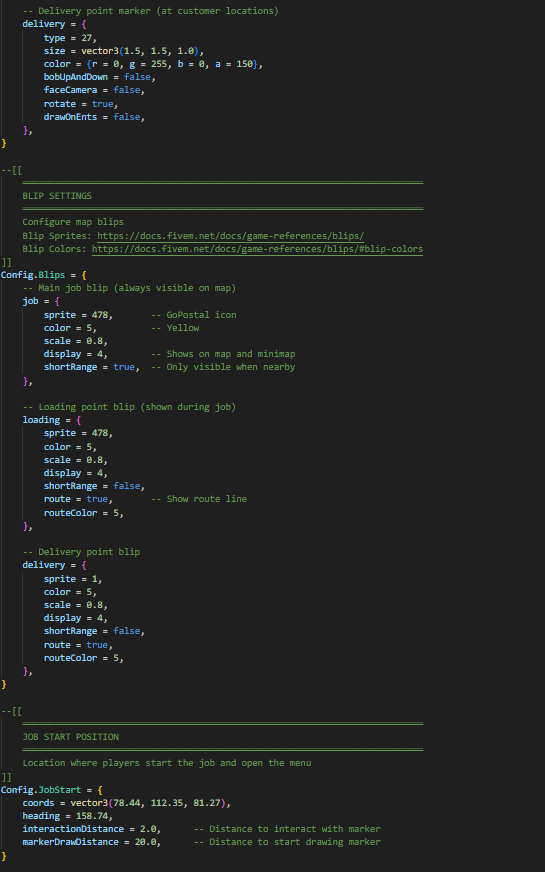Click comment 'Main job blip (always visible on map)'

pos(129,288)
